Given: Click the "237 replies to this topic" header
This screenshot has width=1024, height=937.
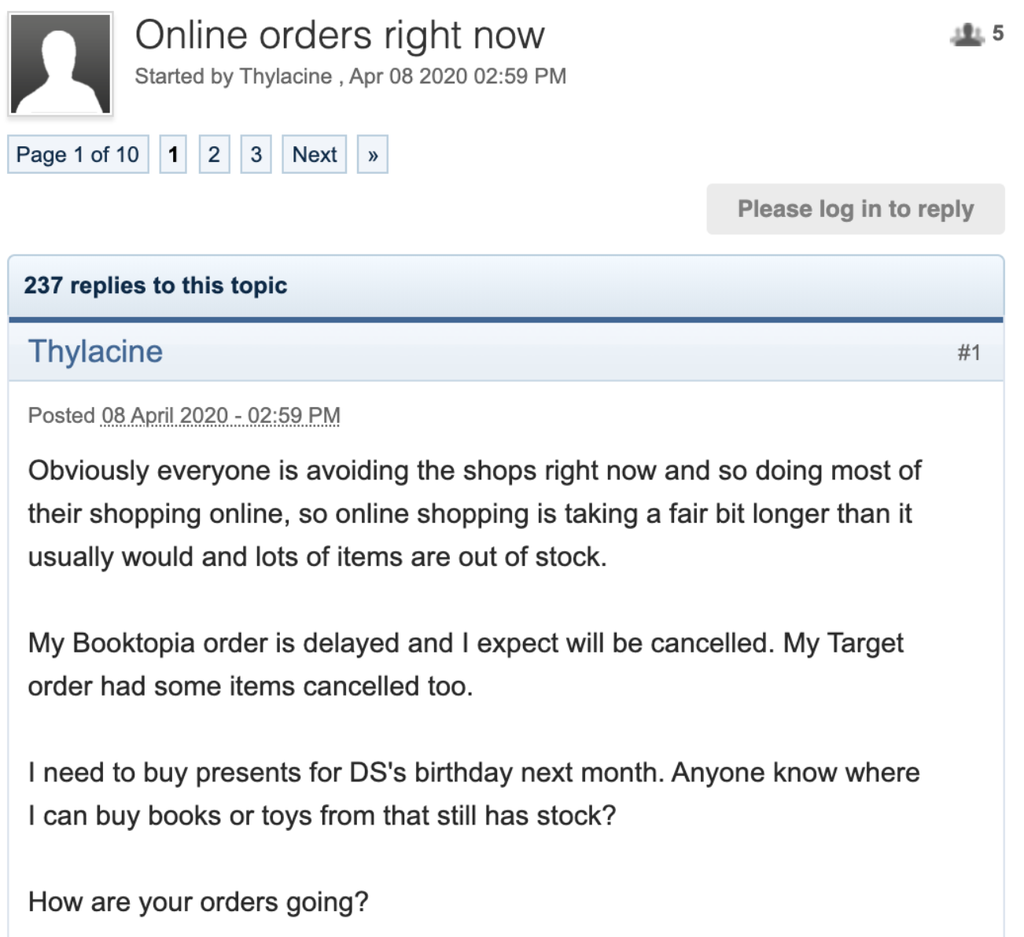Looking at the screenshot, I should point(155,286).
